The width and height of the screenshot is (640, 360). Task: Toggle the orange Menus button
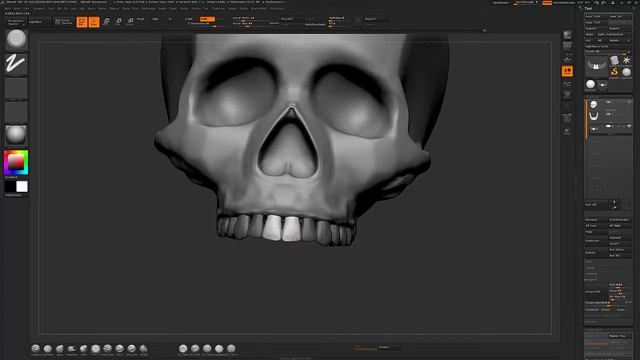click(547, 3)
